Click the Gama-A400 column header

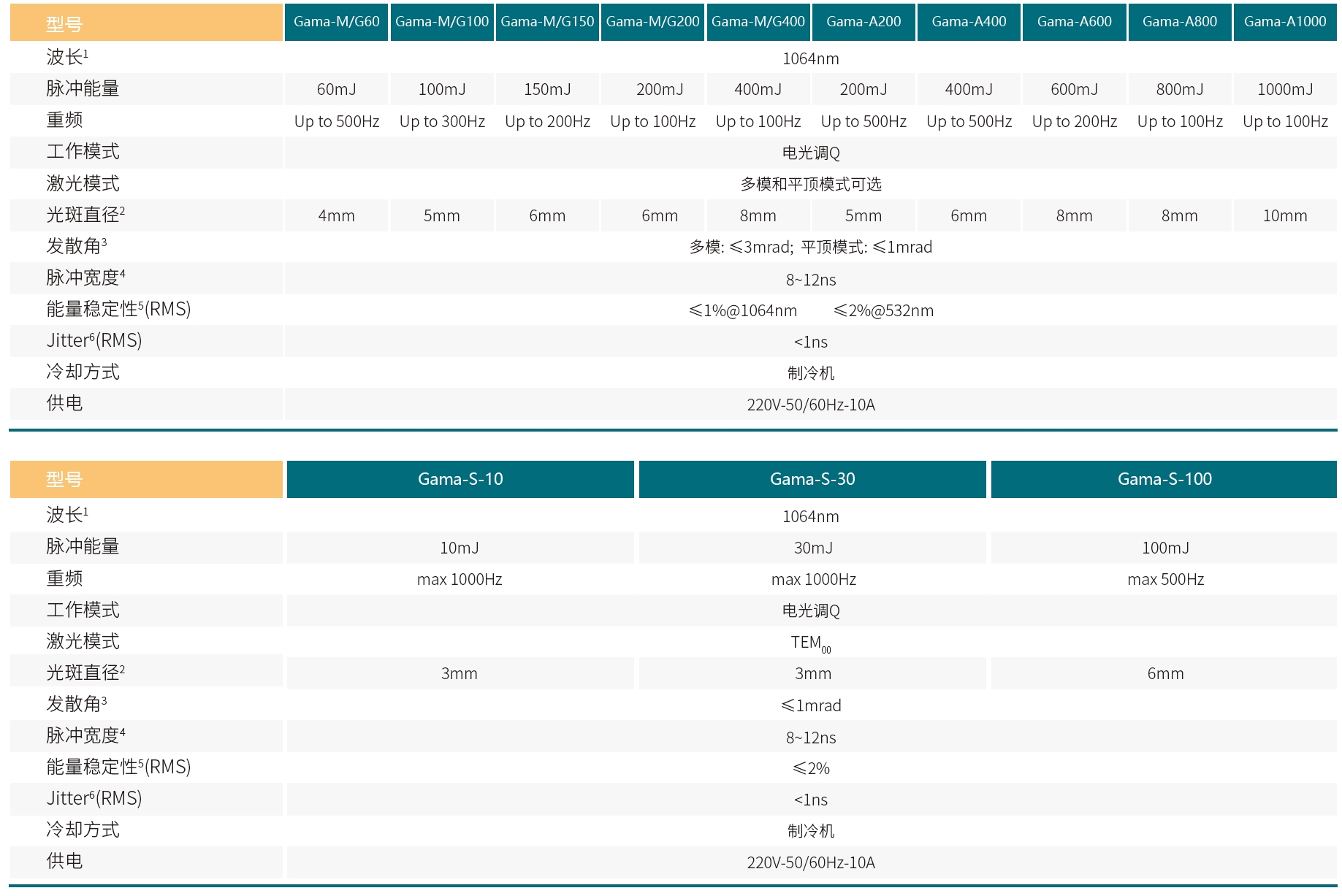point(969,22)
